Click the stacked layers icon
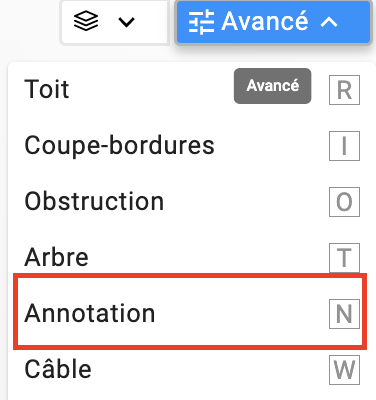This screenshot has height=400, width=376. 86,21
